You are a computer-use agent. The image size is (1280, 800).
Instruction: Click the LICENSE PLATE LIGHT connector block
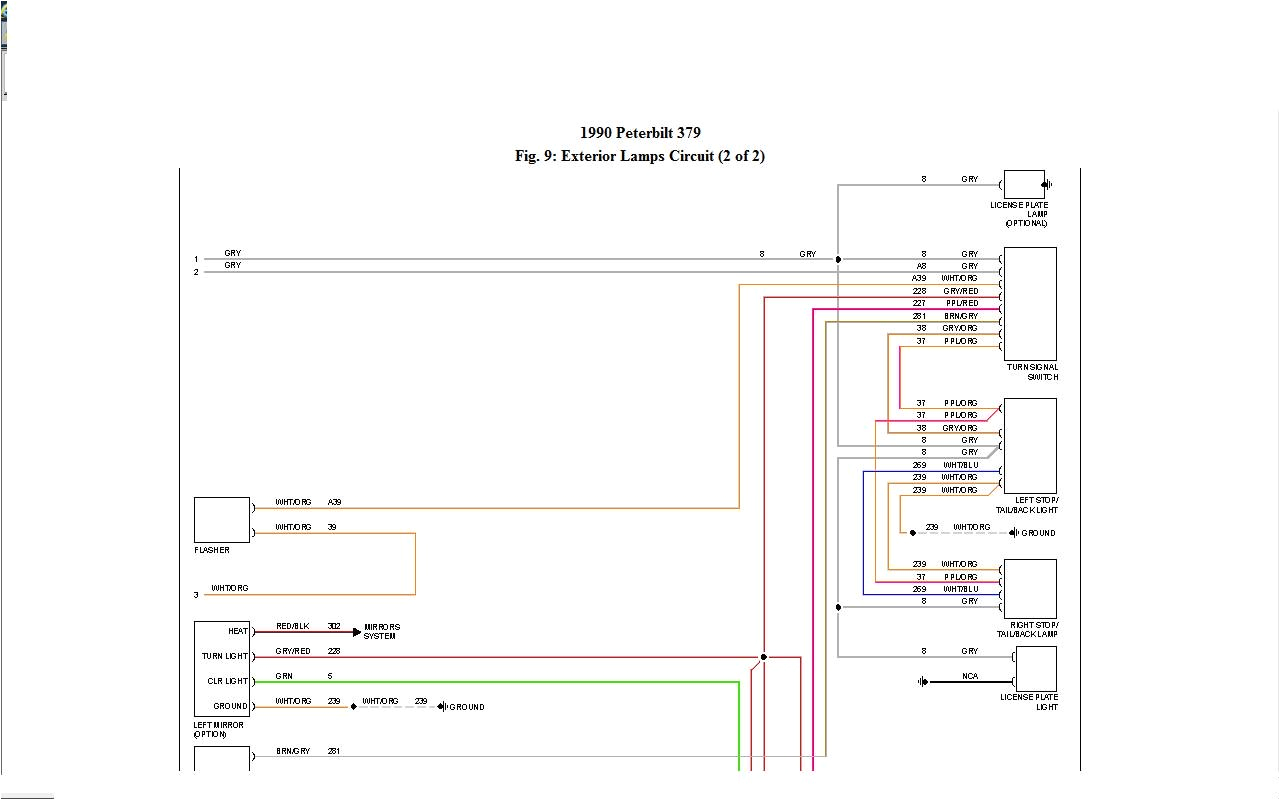pos(1037,670)
